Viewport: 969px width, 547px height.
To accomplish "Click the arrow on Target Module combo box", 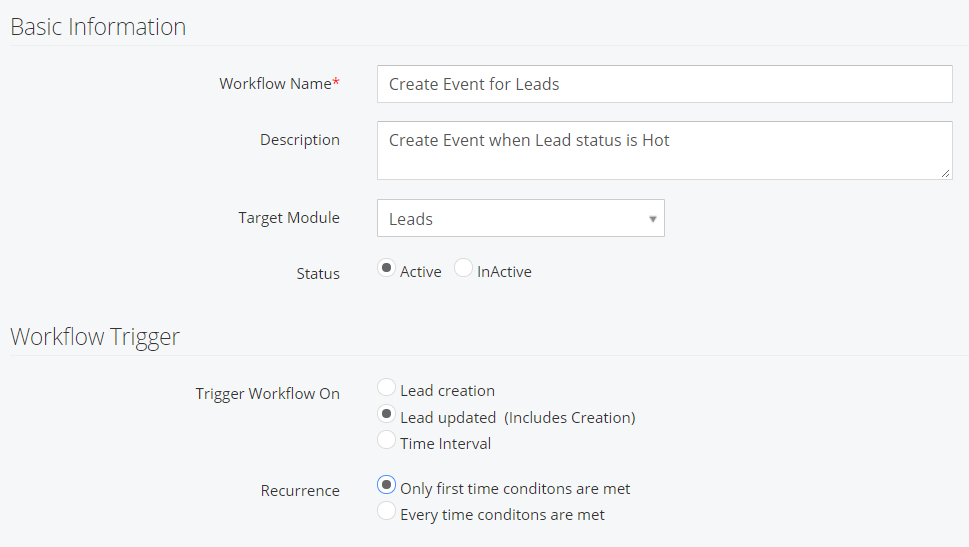I will click(x=652, y=219).
